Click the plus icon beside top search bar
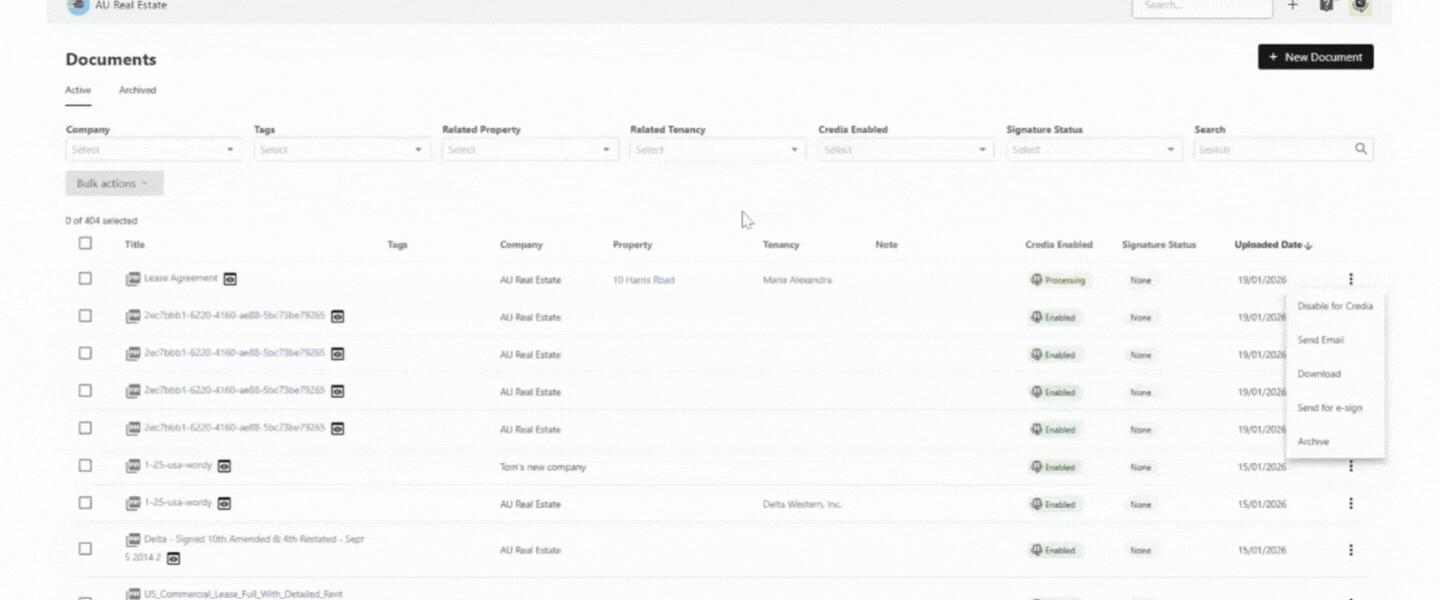 [x=1292, y=6]
